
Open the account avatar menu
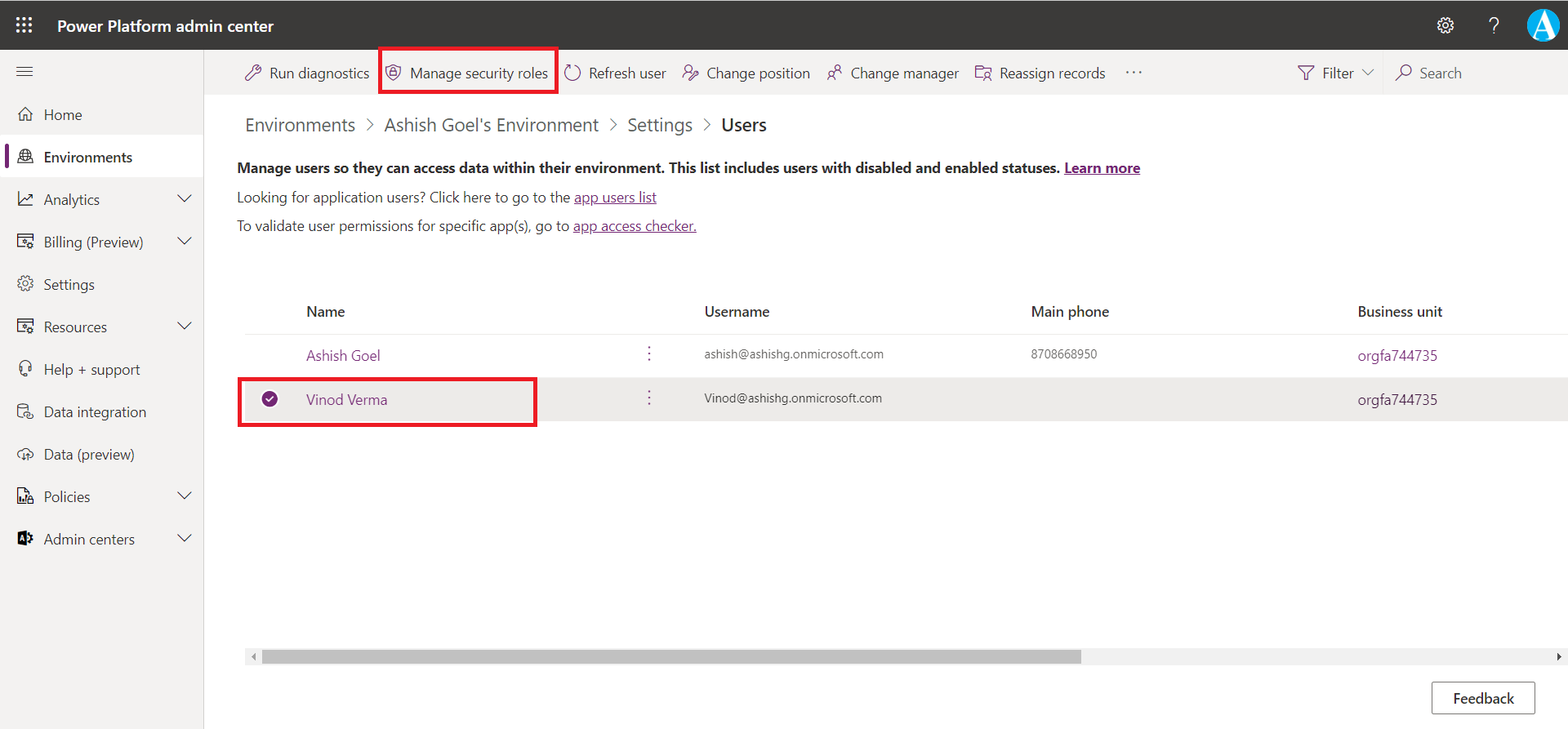pos(1543,25)
